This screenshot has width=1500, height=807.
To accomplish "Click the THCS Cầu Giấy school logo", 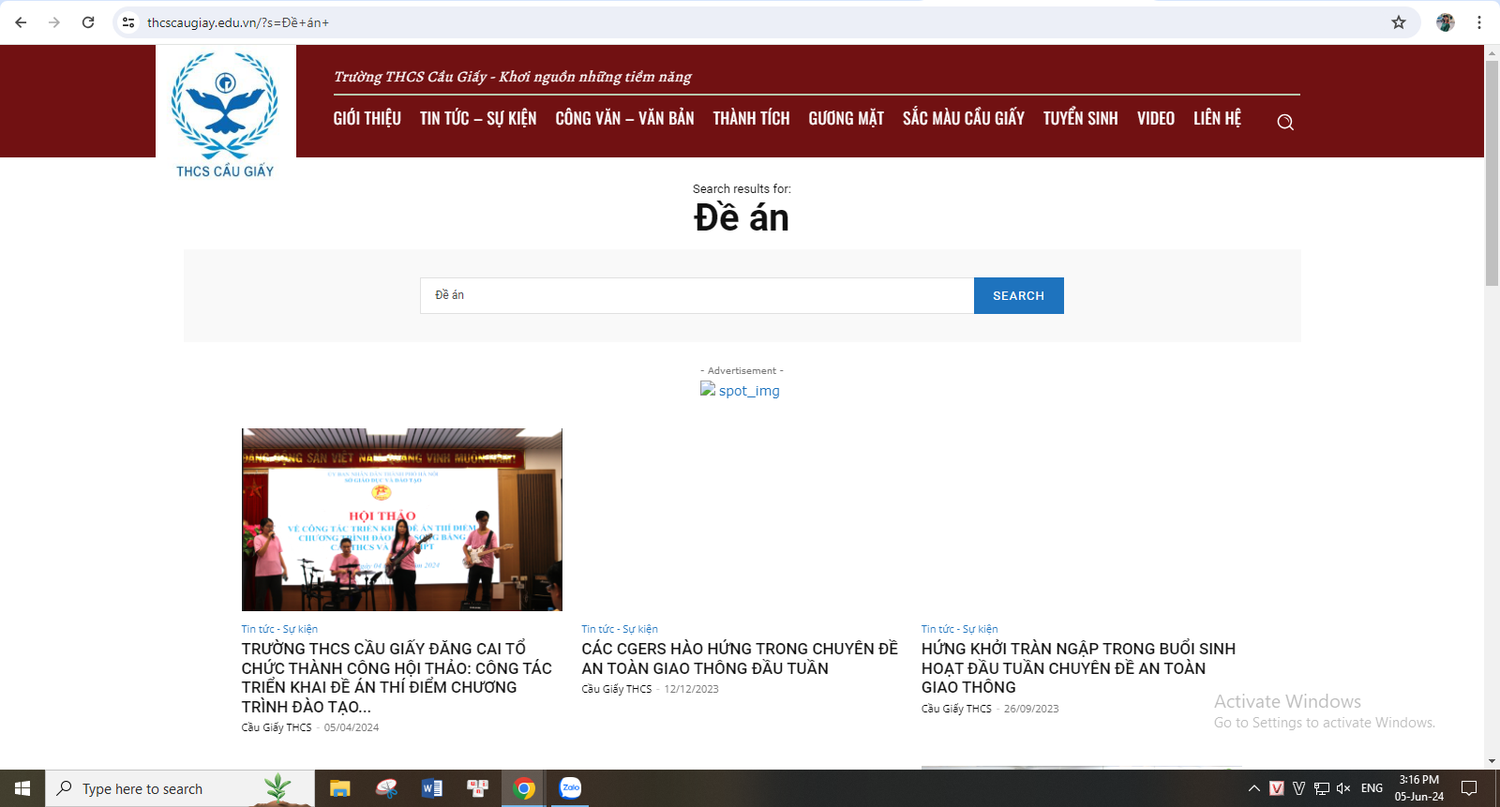I will click(225, 113).
